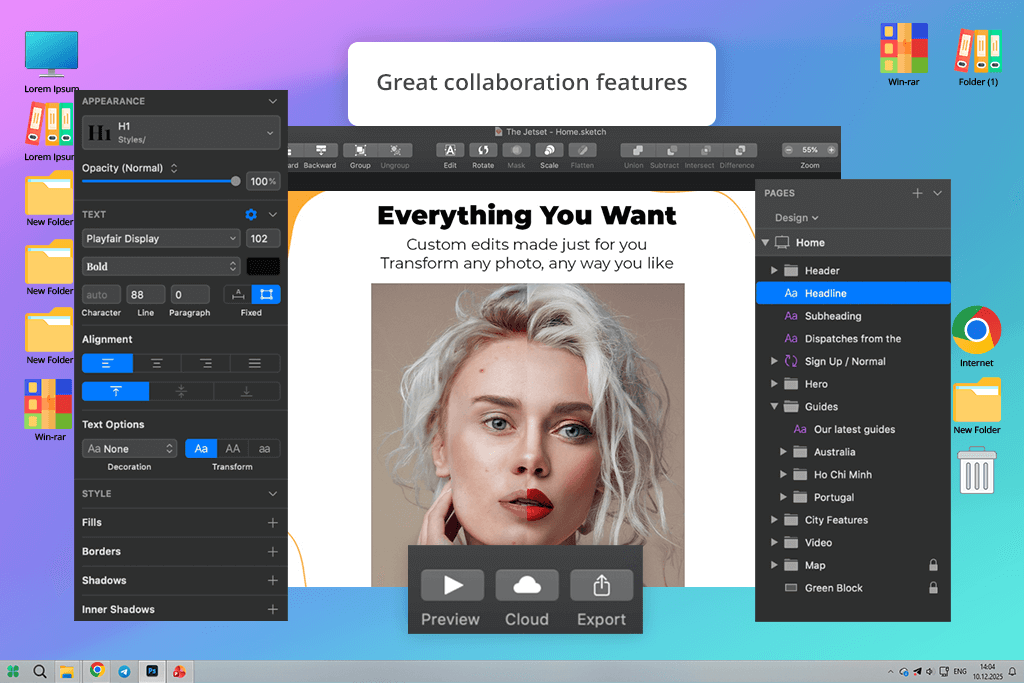Click the Line spacing field 88
The image size is (1024, 683).
click(146, 294)
